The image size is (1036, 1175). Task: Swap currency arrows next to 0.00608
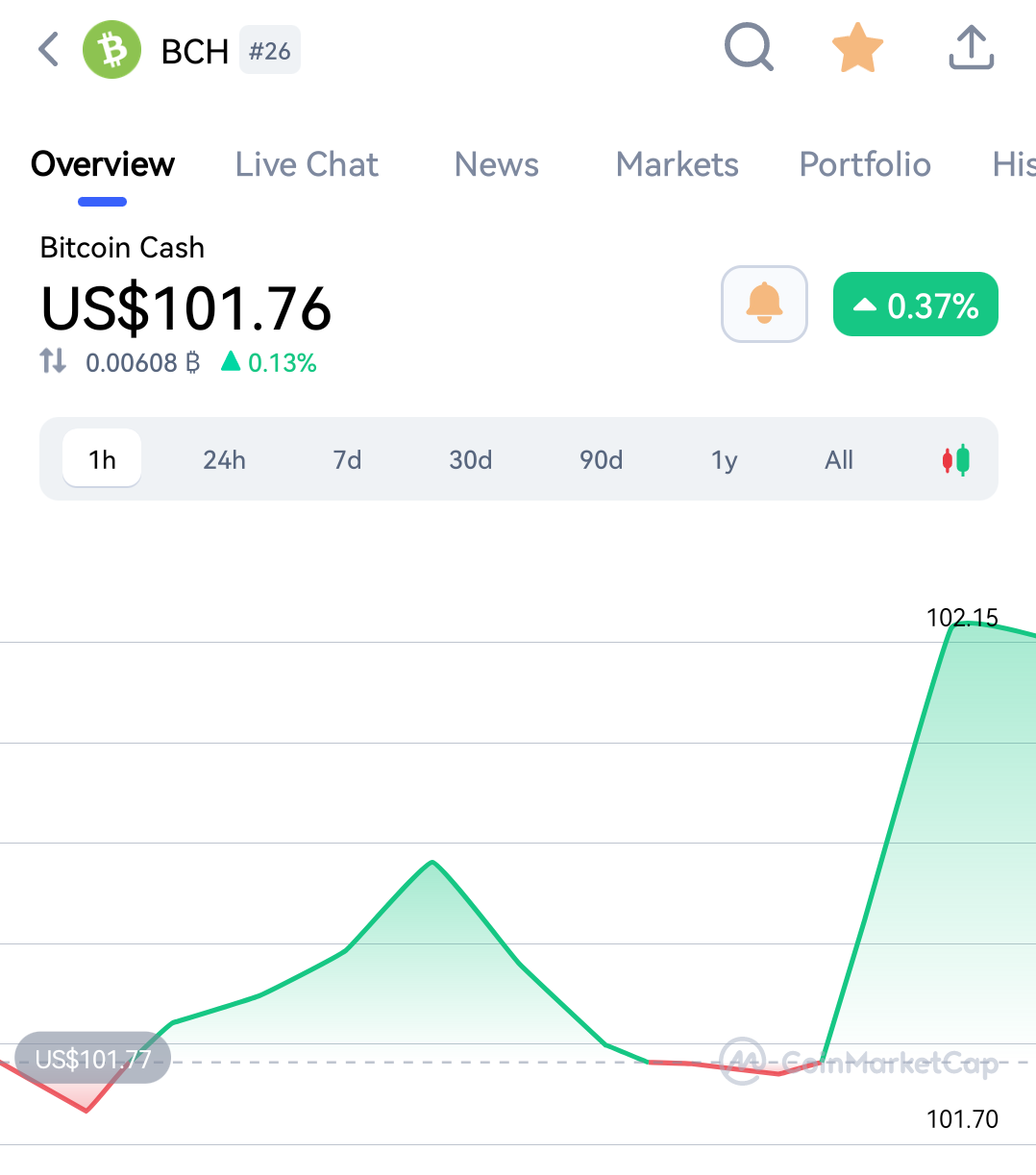53,362
